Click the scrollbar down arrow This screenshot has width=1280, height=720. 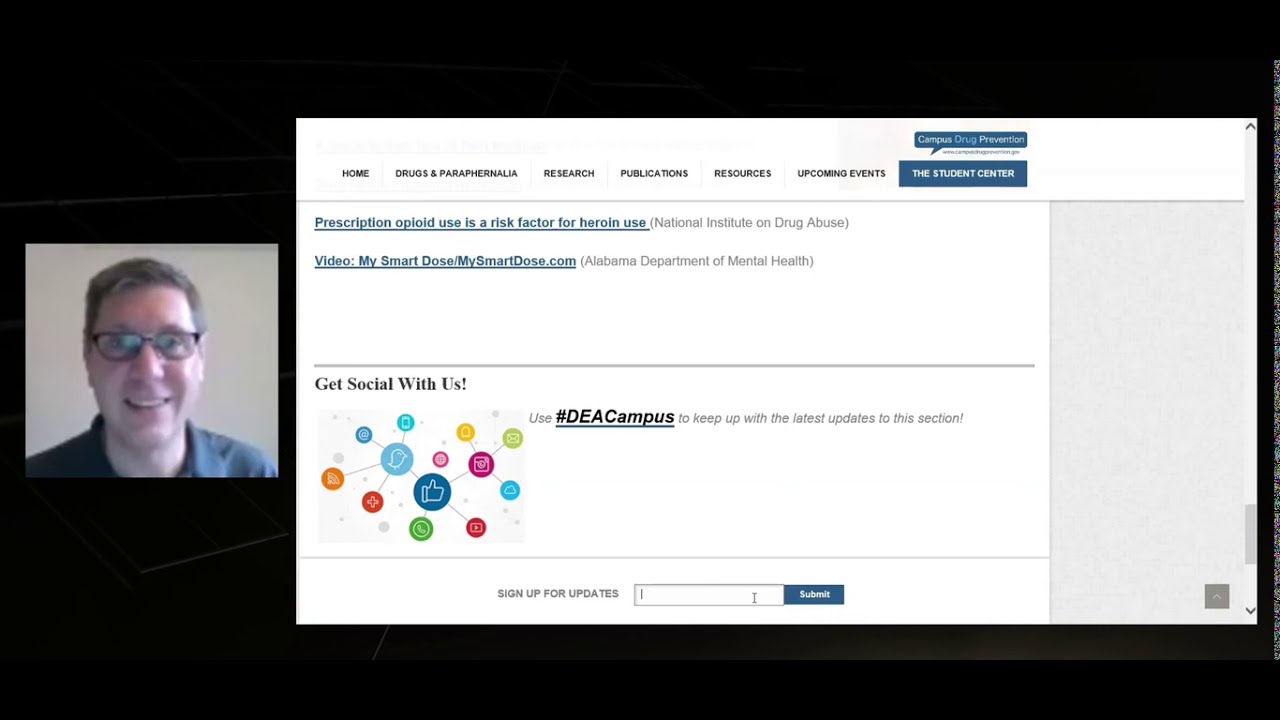pyautogui.click(x=1250, y=610)
